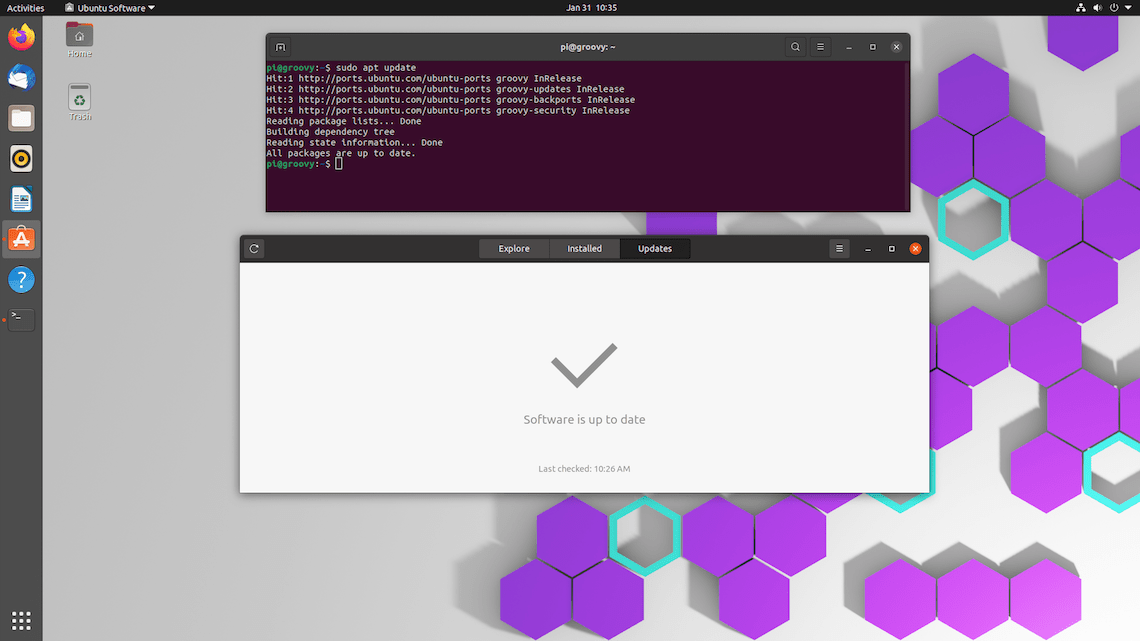Open the Home folder desktop icon
The width and height of the screenshot is (1140, 641).
point(79,40)
